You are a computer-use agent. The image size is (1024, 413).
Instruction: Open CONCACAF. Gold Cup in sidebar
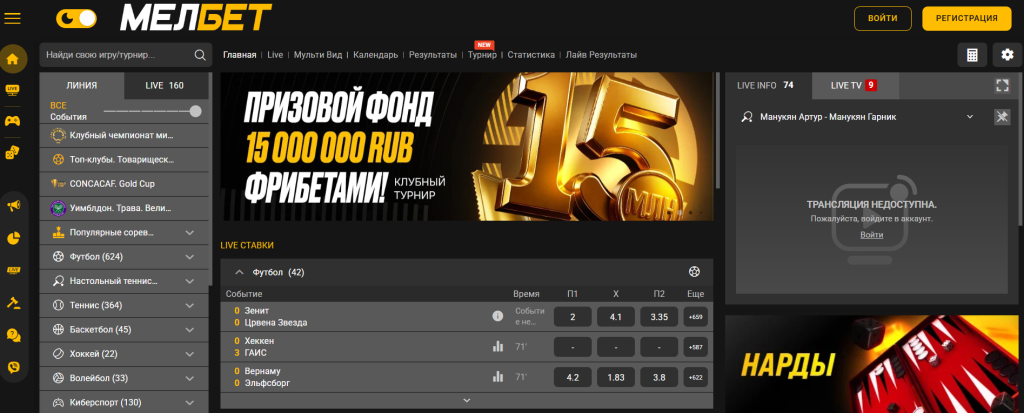pos(124,184)
